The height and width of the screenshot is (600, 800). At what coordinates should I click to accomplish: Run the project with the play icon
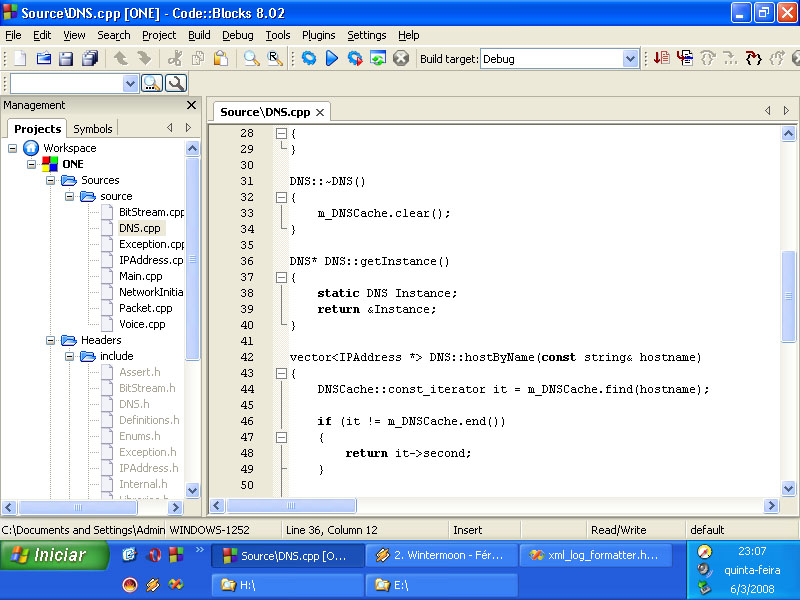(332, 59)
